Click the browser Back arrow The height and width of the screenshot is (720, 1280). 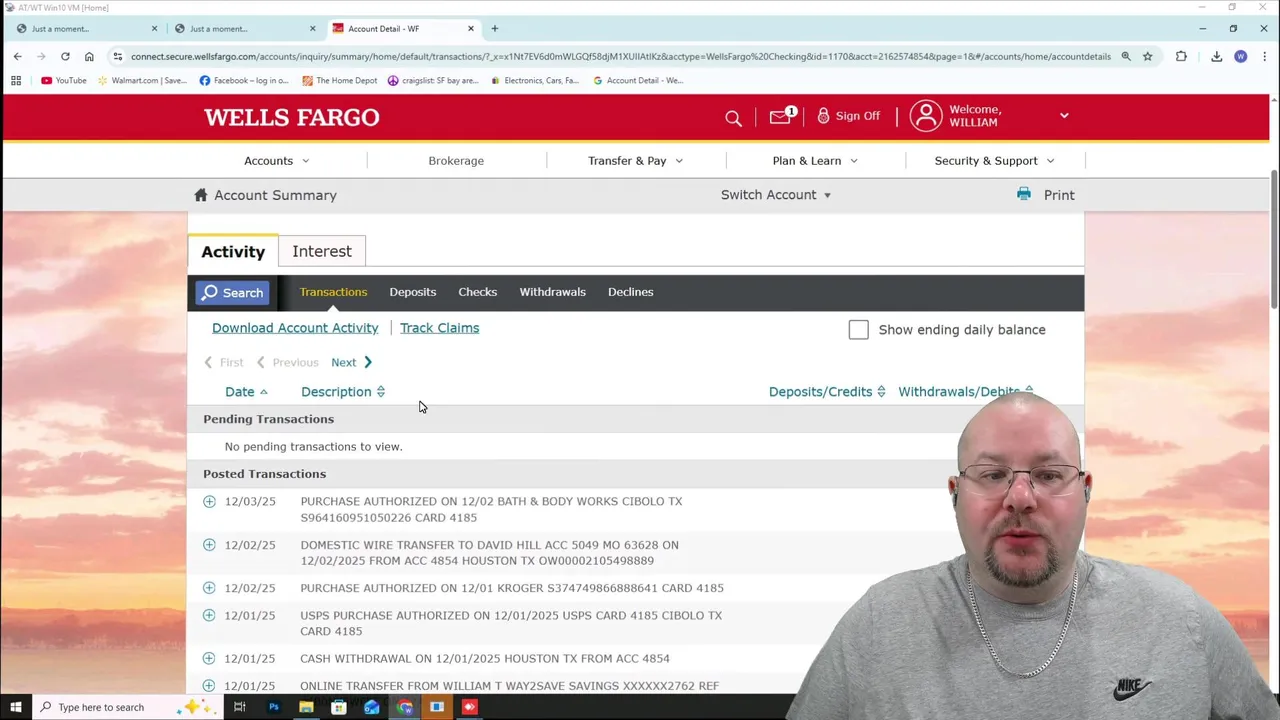[17, 56]
